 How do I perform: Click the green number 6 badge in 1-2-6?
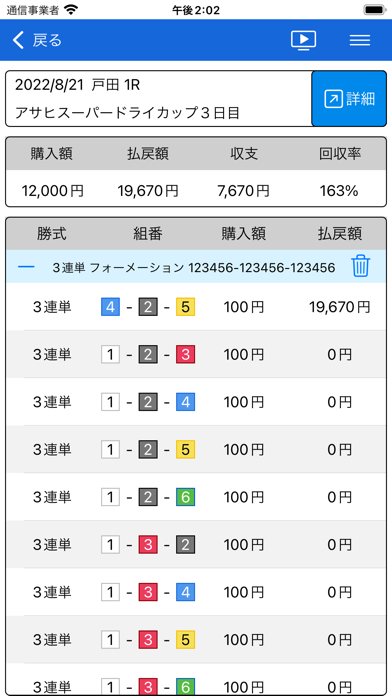(186, 497)
